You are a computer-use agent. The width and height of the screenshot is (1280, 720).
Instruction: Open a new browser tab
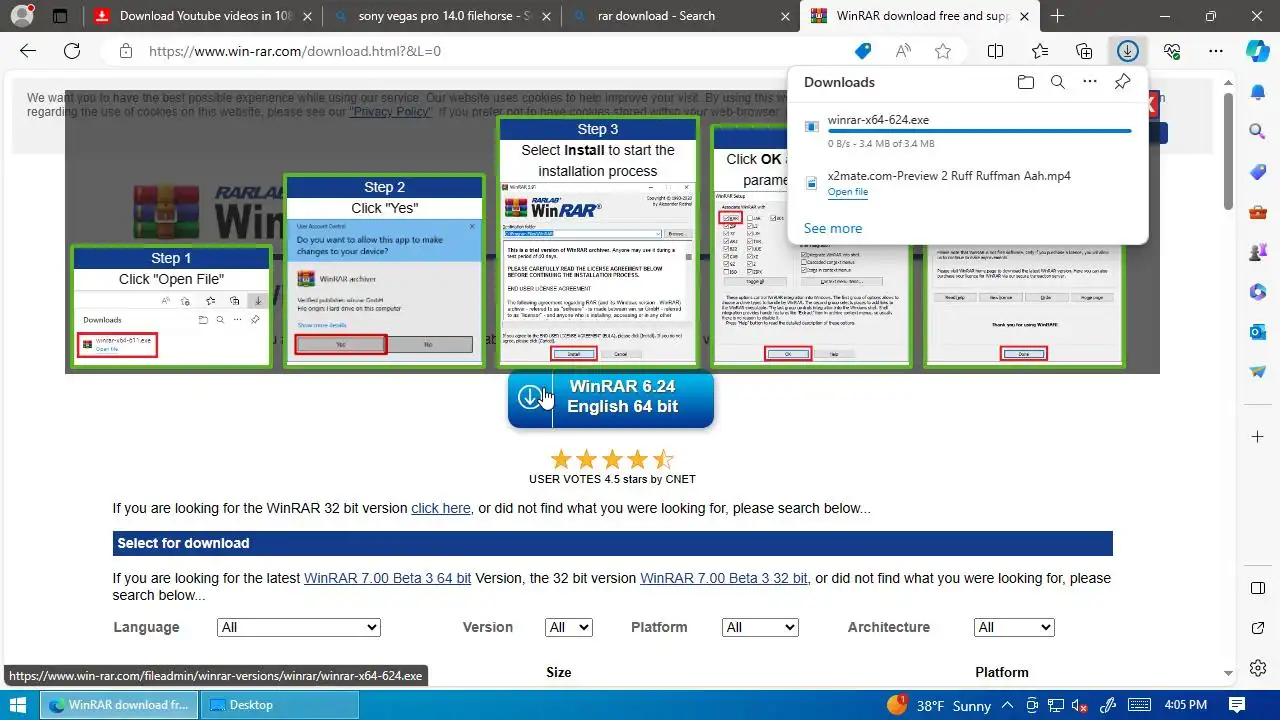pos(1057,16)
